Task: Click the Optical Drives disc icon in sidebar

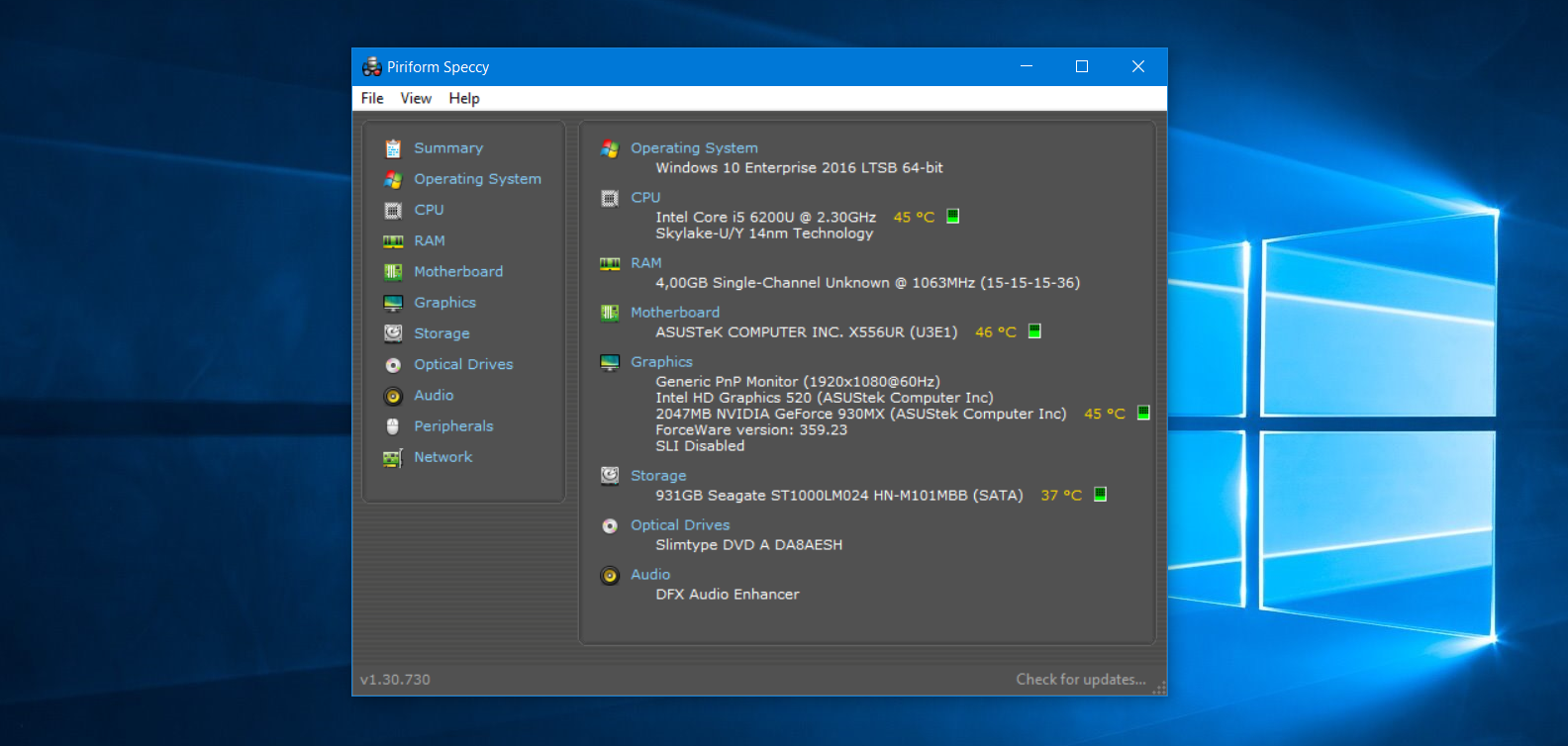Action: [393, 365]
